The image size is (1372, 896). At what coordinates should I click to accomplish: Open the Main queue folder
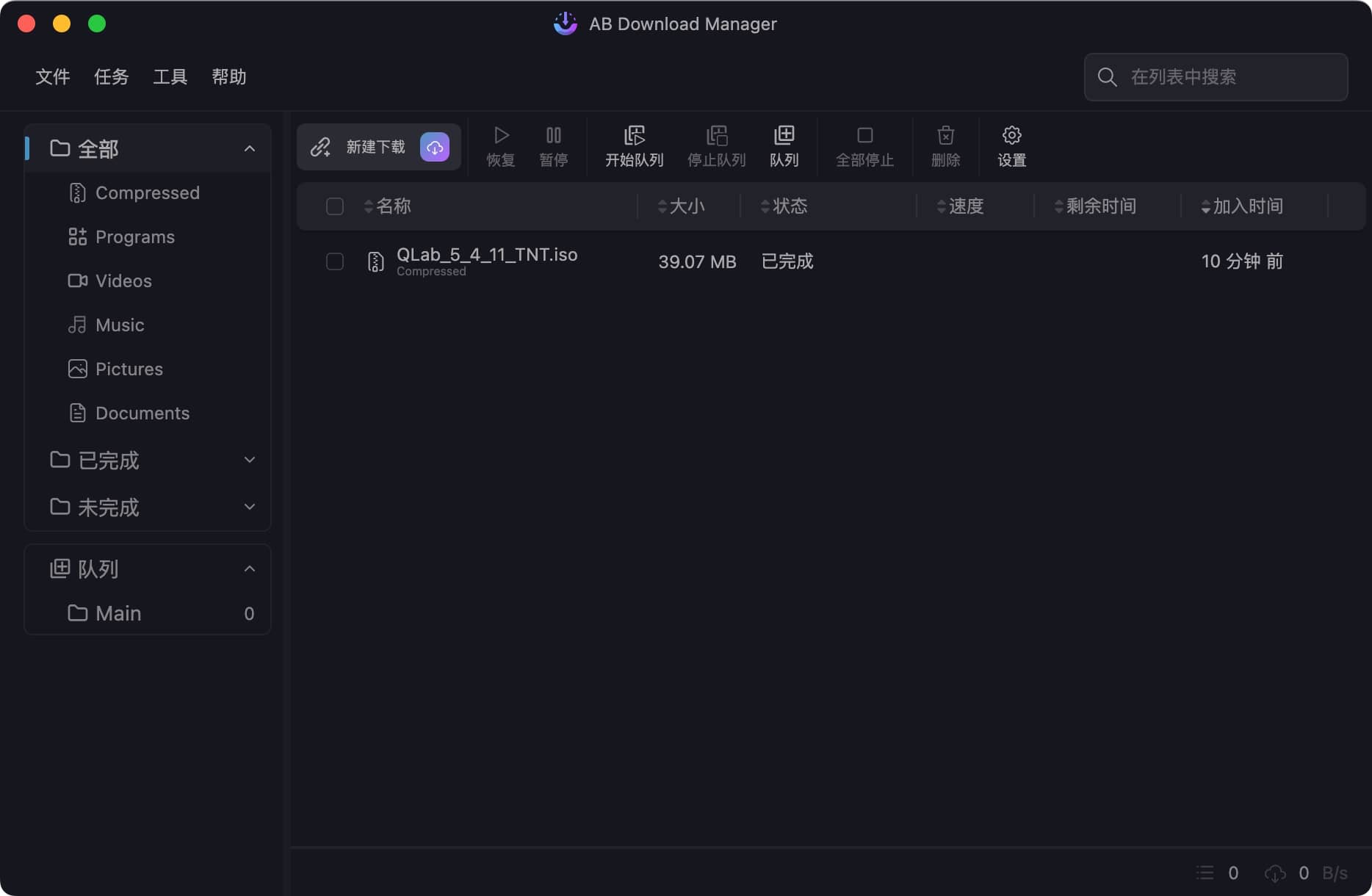click(148, 613)
